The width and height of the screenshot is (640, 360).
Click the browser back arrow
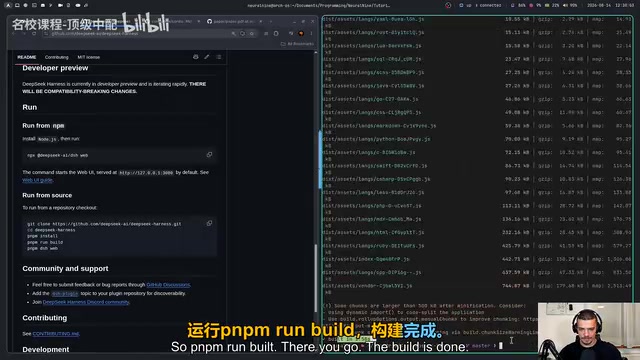tap(14, 33)
